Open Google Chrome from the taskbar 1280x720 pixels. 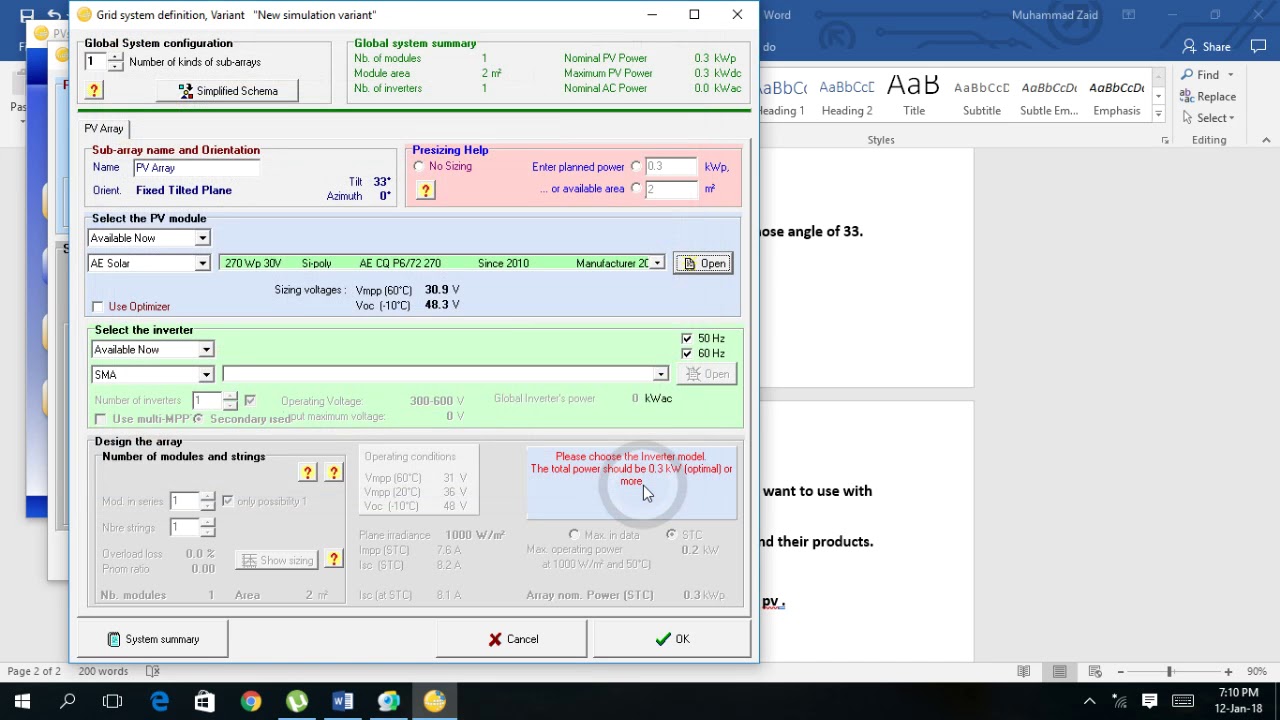251,701
